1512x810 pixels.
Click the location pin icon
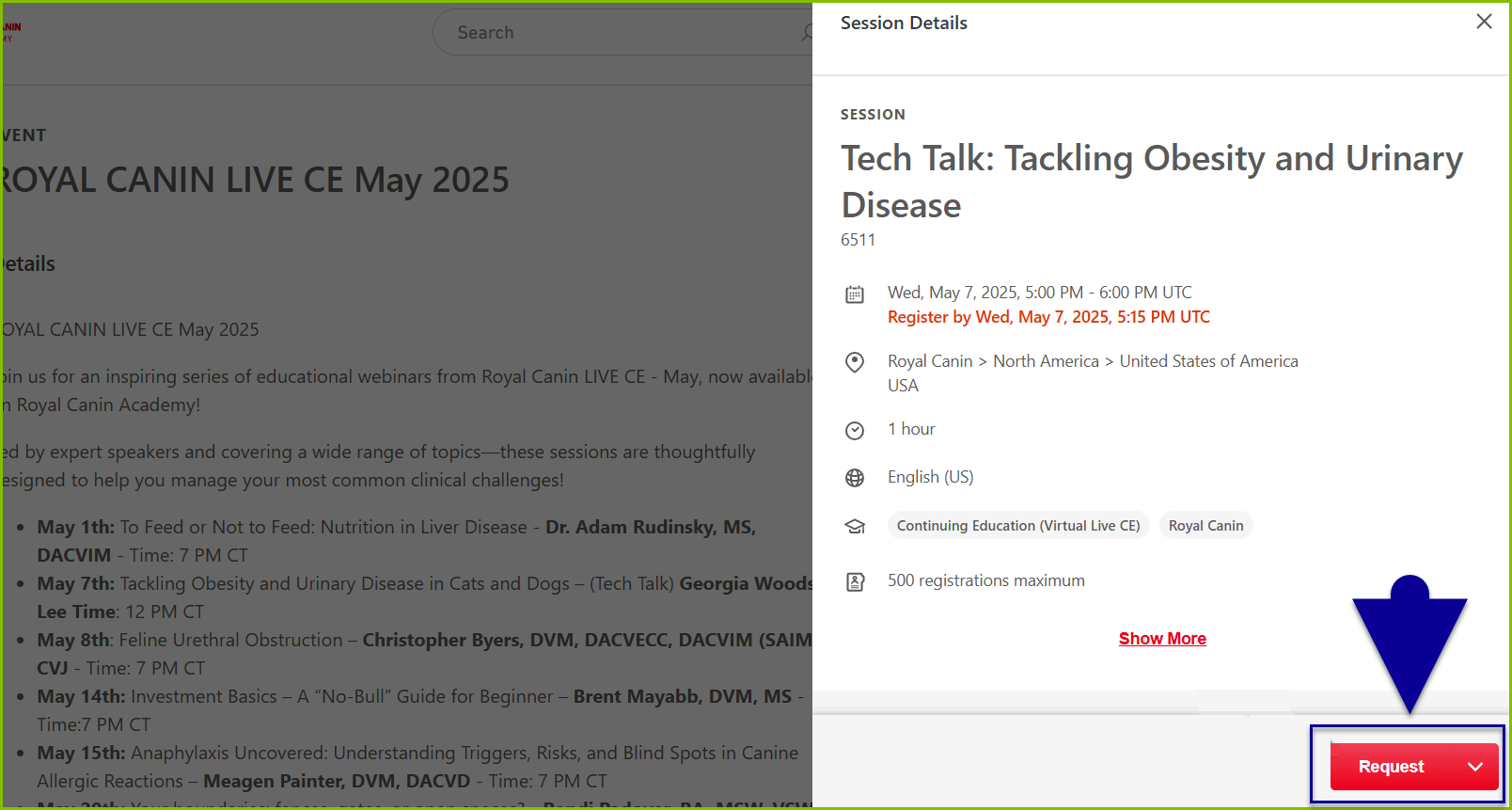click(x=855, y=362)
